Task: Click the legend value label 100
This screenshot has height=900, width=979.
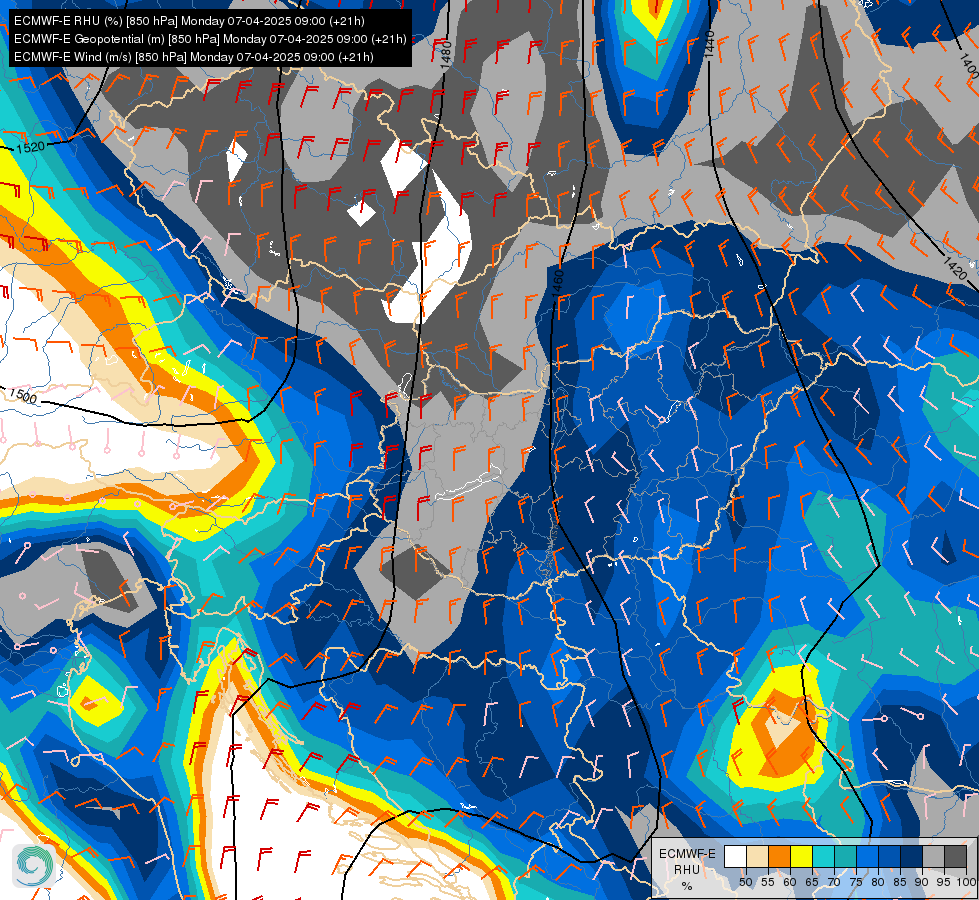Action: point(966,882)
